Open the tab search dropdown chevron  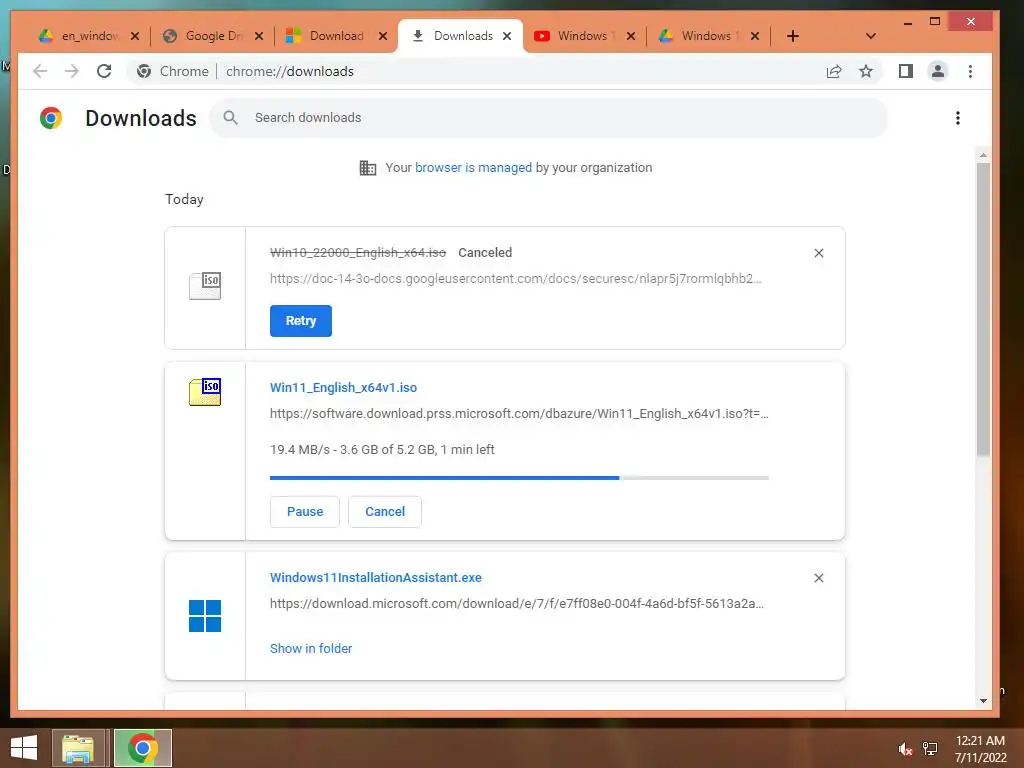click(x=871, y=36)
